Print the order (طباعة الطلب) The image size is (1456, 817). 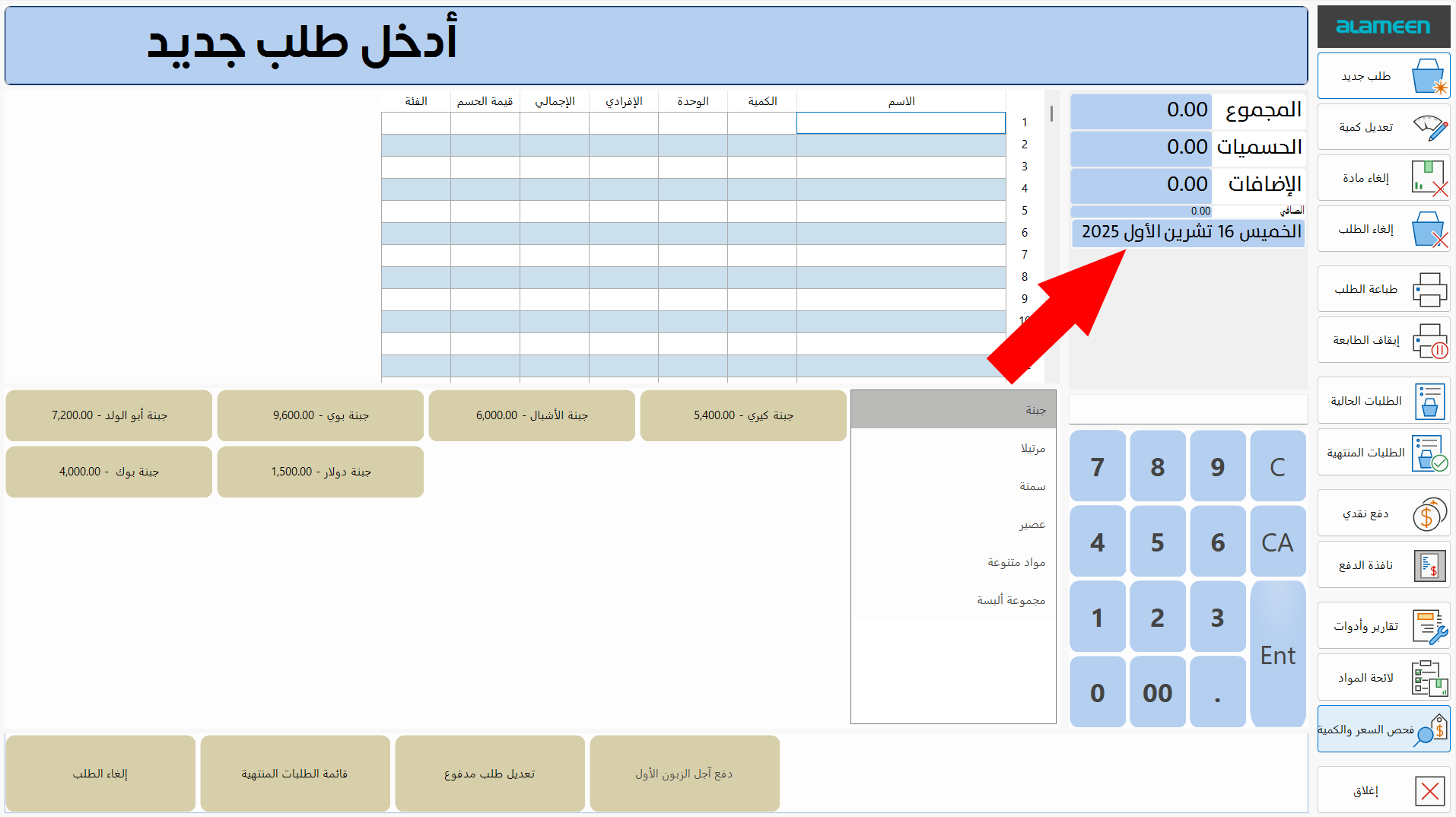1383,289
